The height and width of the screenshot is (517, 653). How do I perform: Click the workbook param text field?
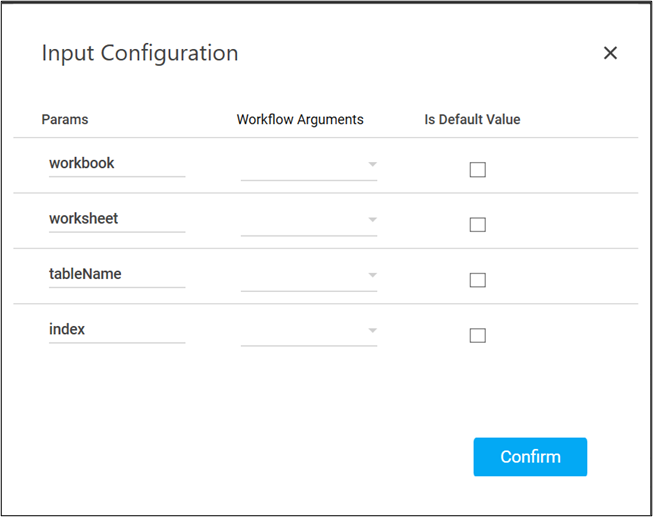(116, 163)
